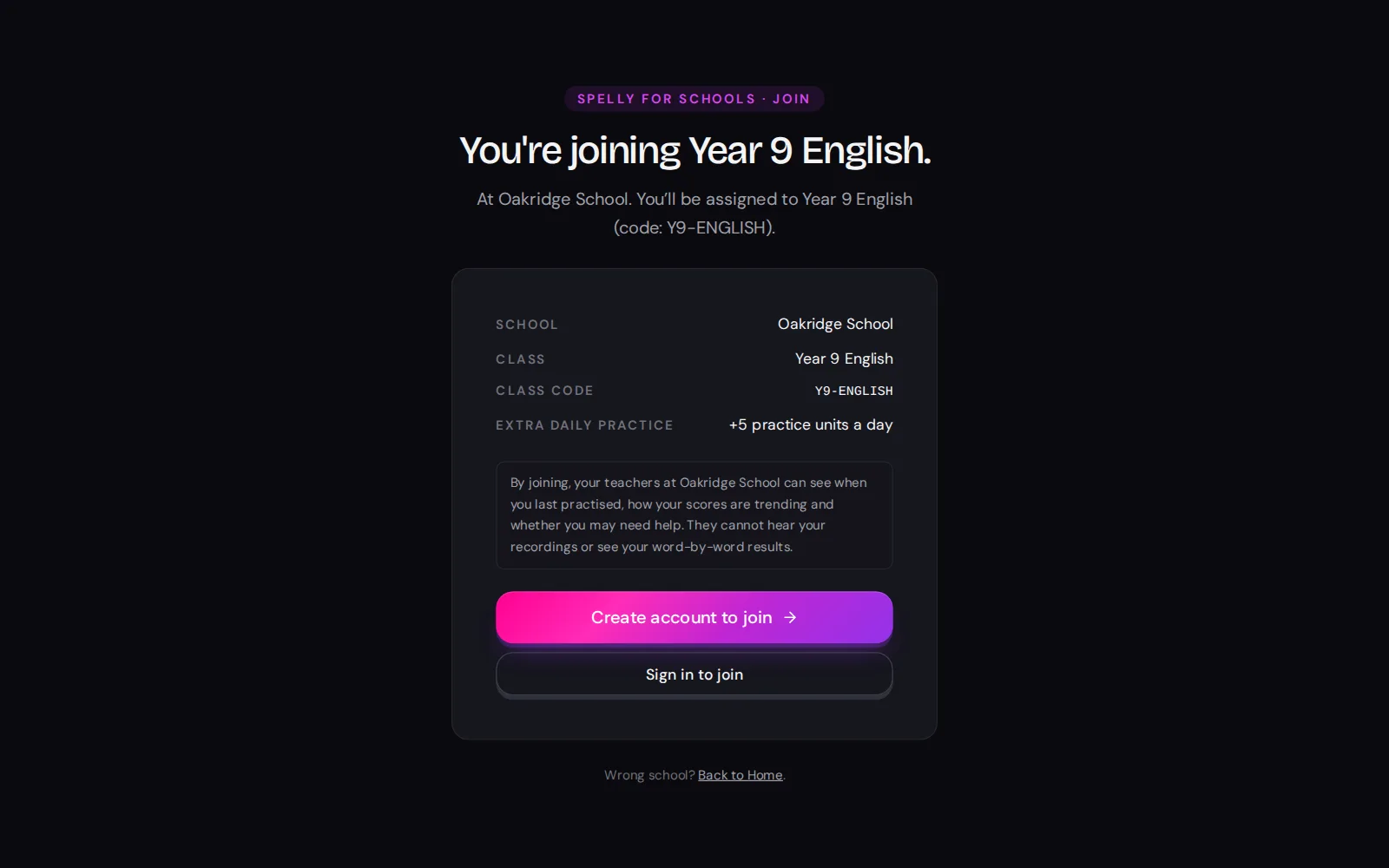Viewport: 1389px width, 868px height.
Task: Click the Wrong school? text
Action: [x=649, y=775]
